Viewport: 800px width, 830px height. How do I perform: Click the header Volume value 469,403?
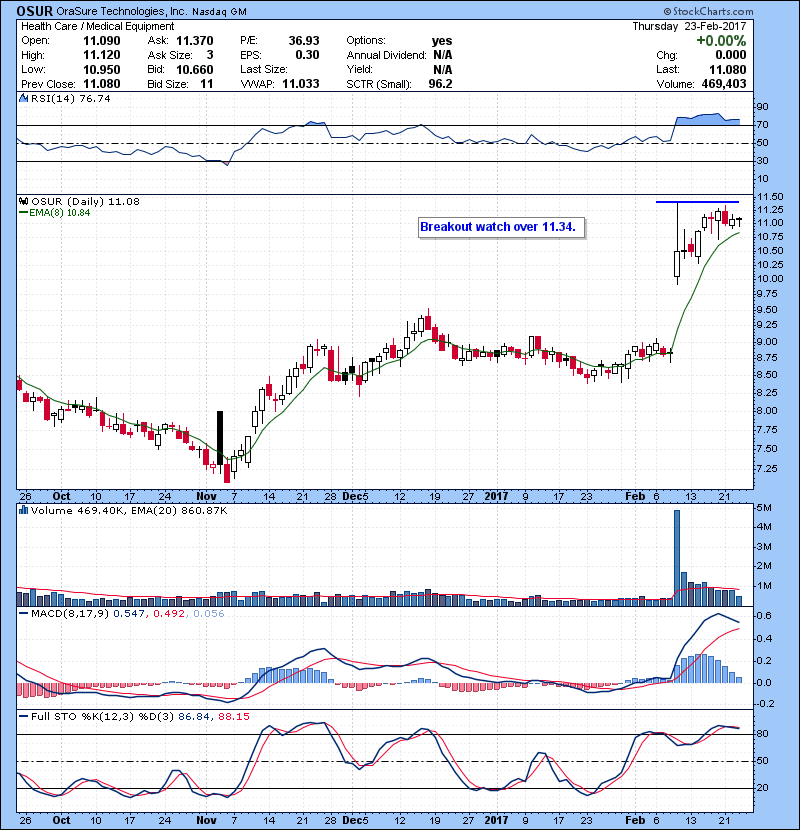pos(724,84)
